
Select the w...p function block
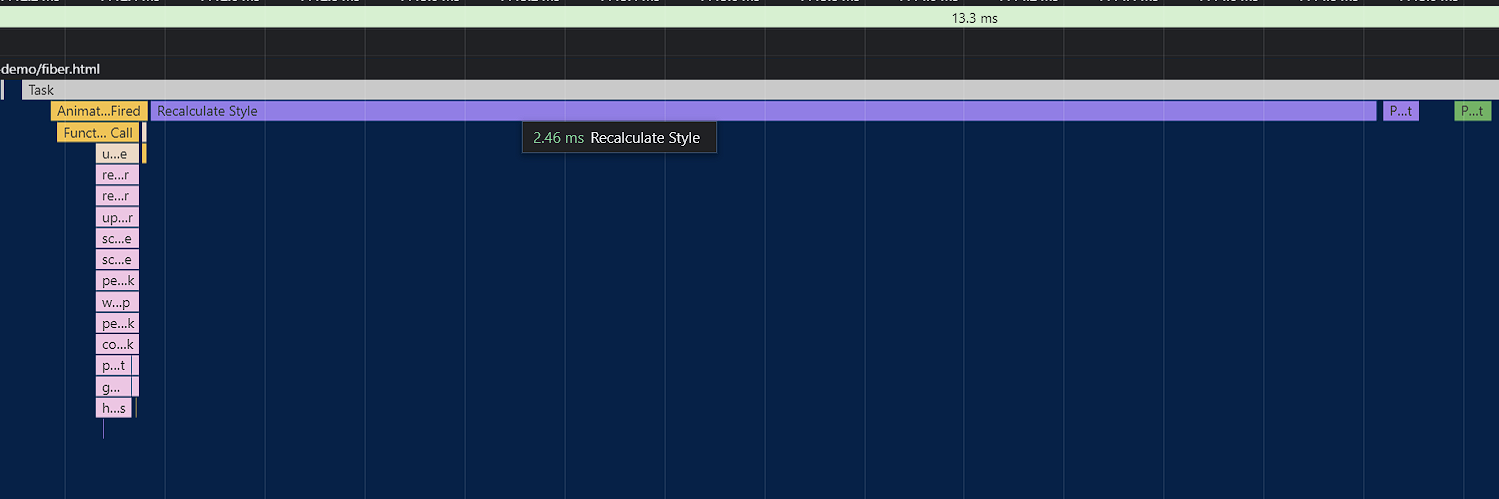pos(117,302)
